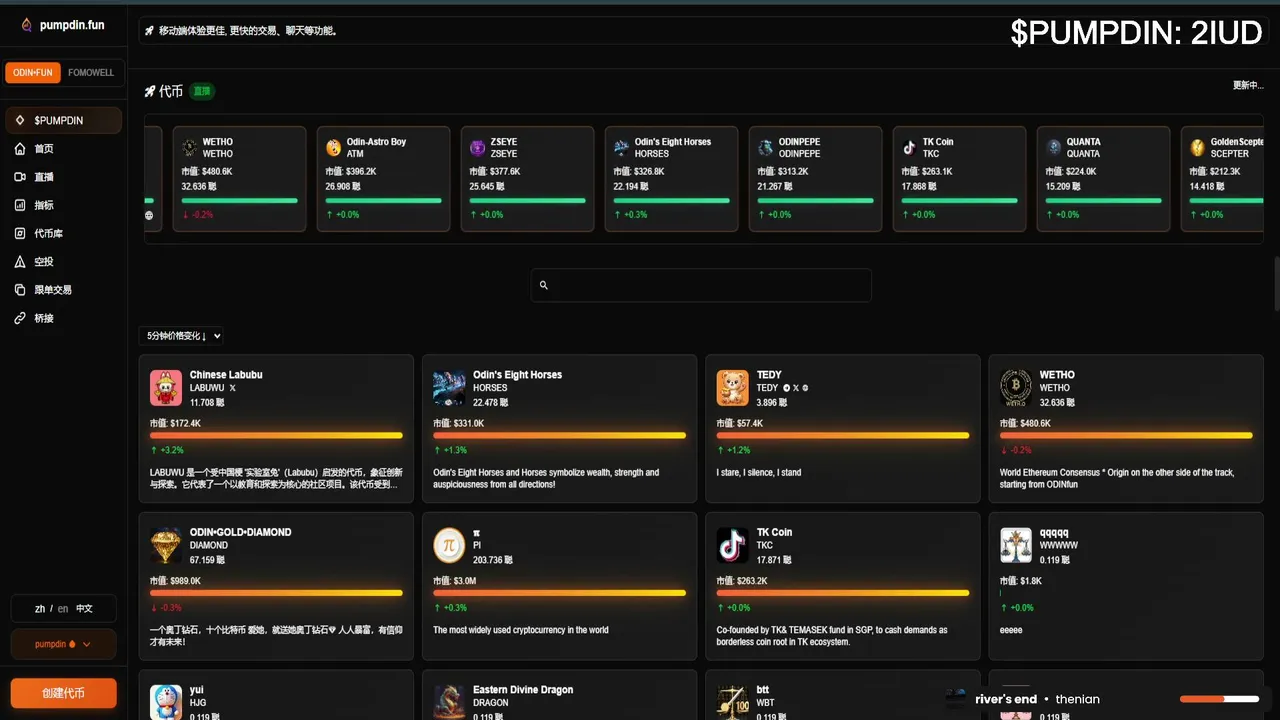Click the Odin-Astro Boy coin avatar

(x=334, y=147)
